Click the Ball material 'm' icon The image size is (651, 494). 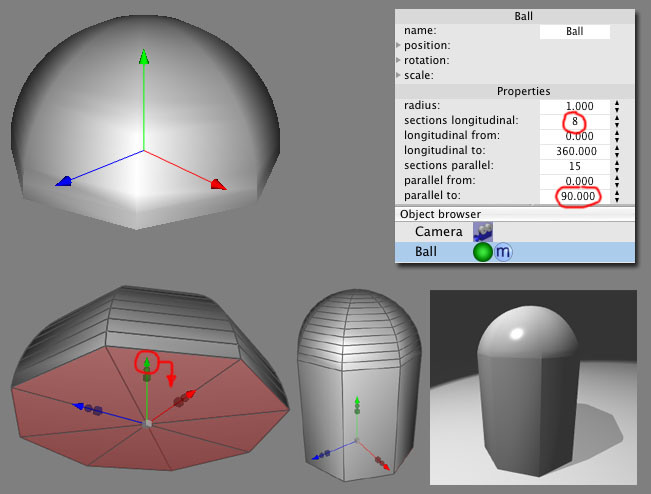(x=503, y=252)
